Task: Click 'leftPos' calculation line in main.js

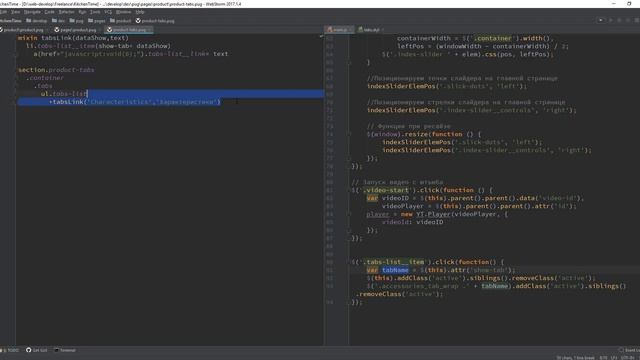Action: point(483,46)
